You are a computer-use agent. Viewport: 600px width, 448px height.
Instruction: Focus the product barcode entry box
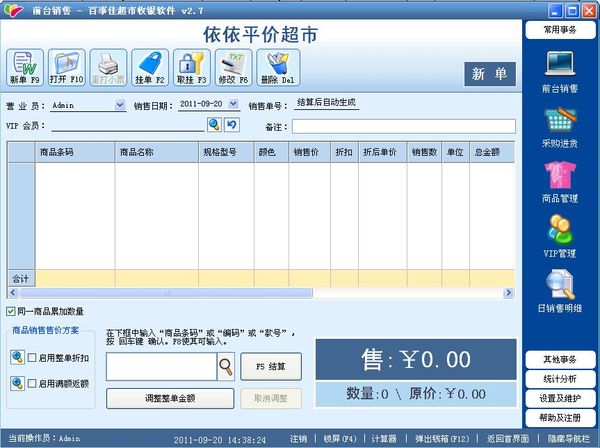[x=161, y=367]
